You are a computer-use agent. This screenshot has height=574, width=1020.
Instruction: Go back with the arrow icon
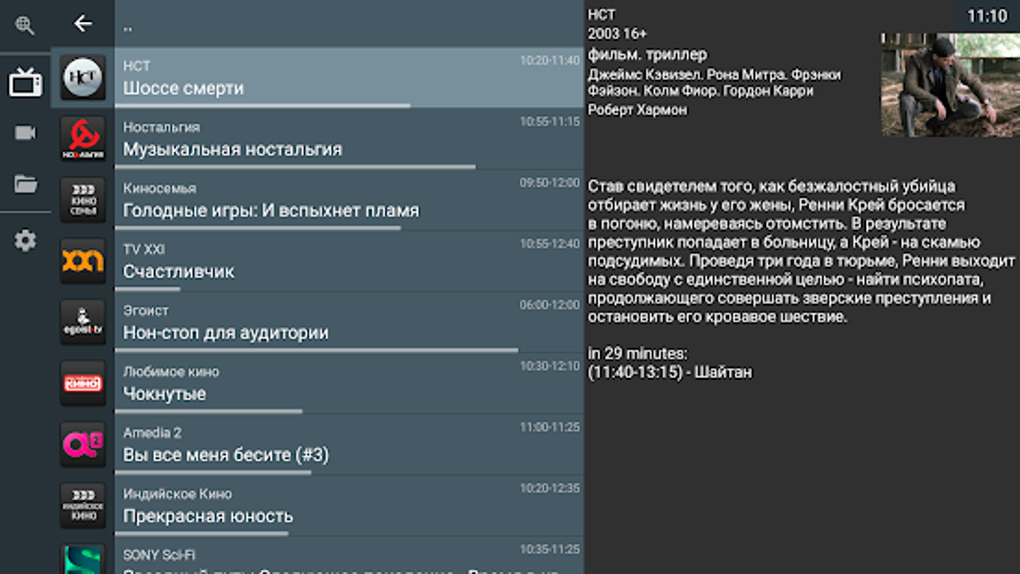tap(83, 24)
